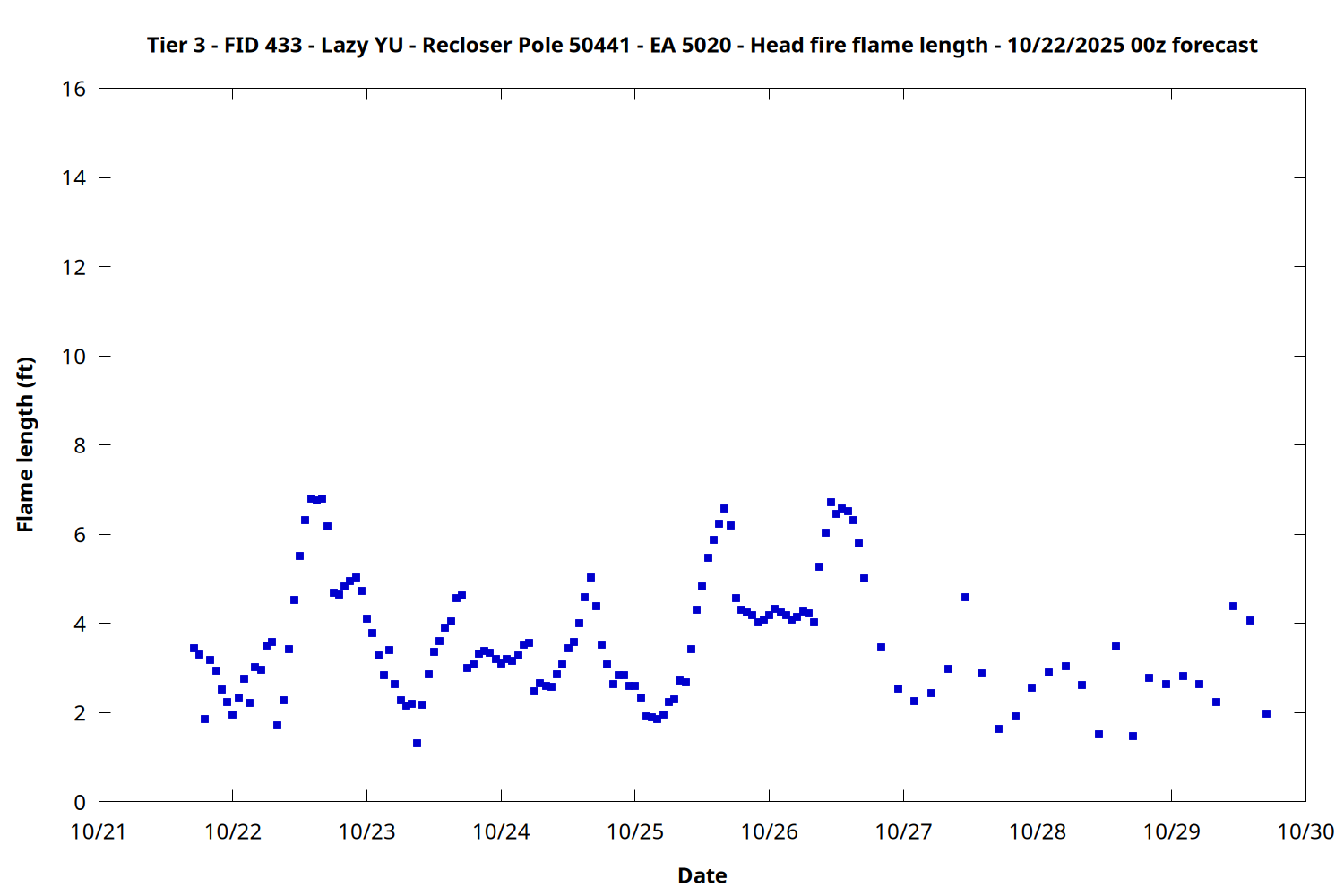Select the 10/29 date tick label

[1171, 832]
